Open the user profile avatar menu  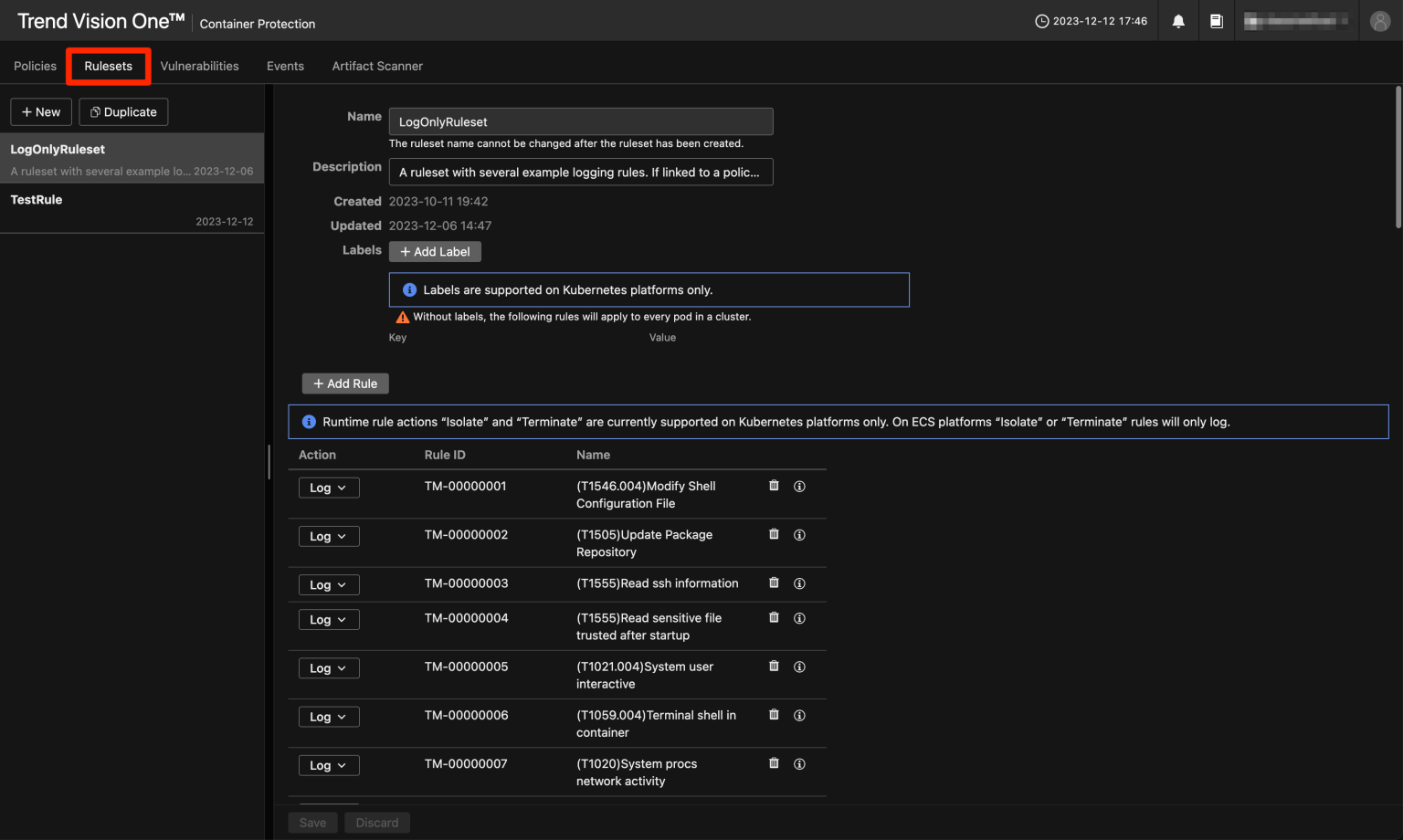coord(1379,20)
